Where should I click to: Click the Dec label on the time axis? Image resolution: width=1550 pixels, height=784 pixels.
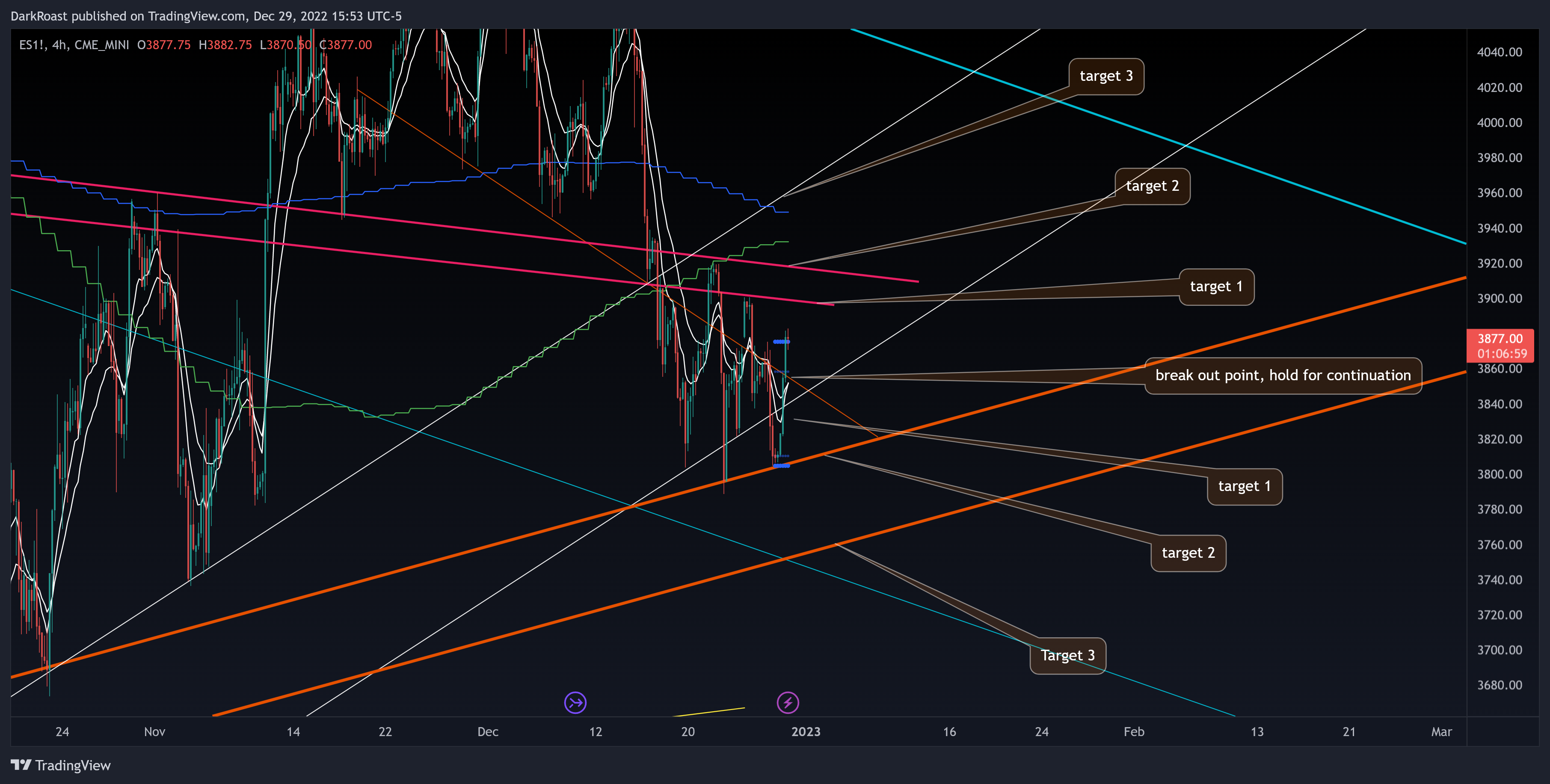pyautogui.click(x=487, y=732)
